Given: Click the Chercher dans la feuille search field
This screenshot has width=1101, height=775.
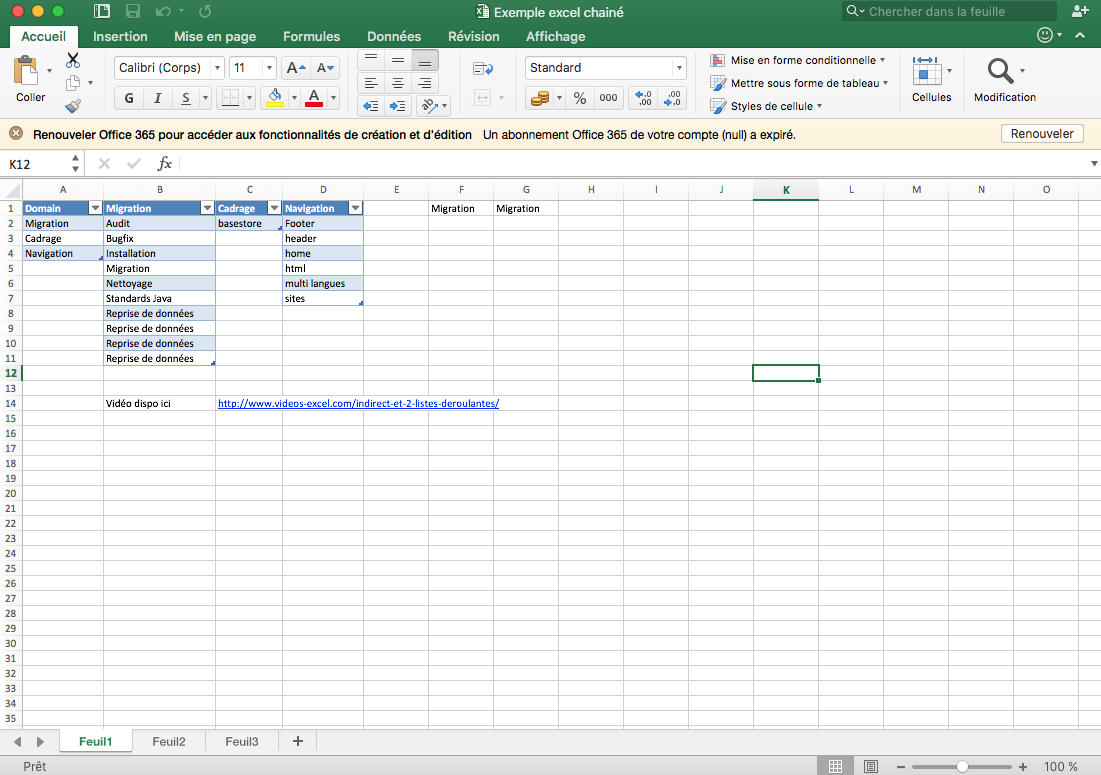Looking at the screenshot, I should (949, 11).
